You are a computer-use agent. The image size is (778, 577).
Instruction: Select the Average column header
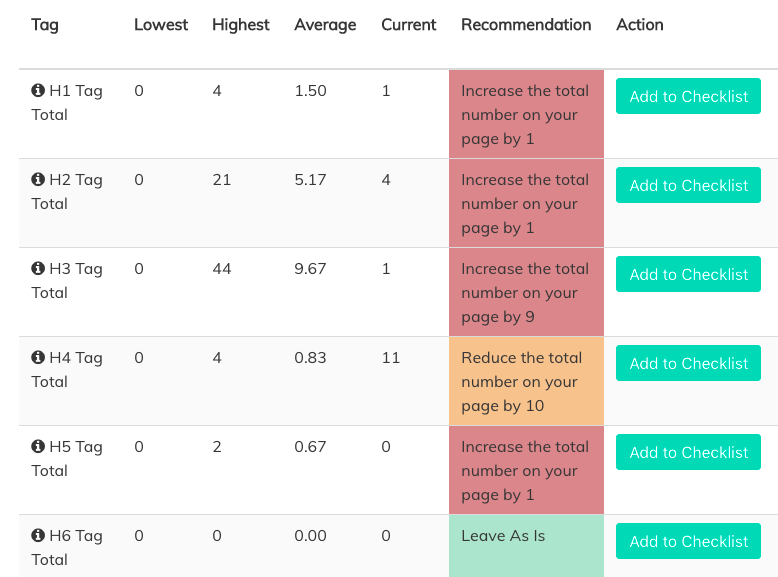tap(325, 25)
